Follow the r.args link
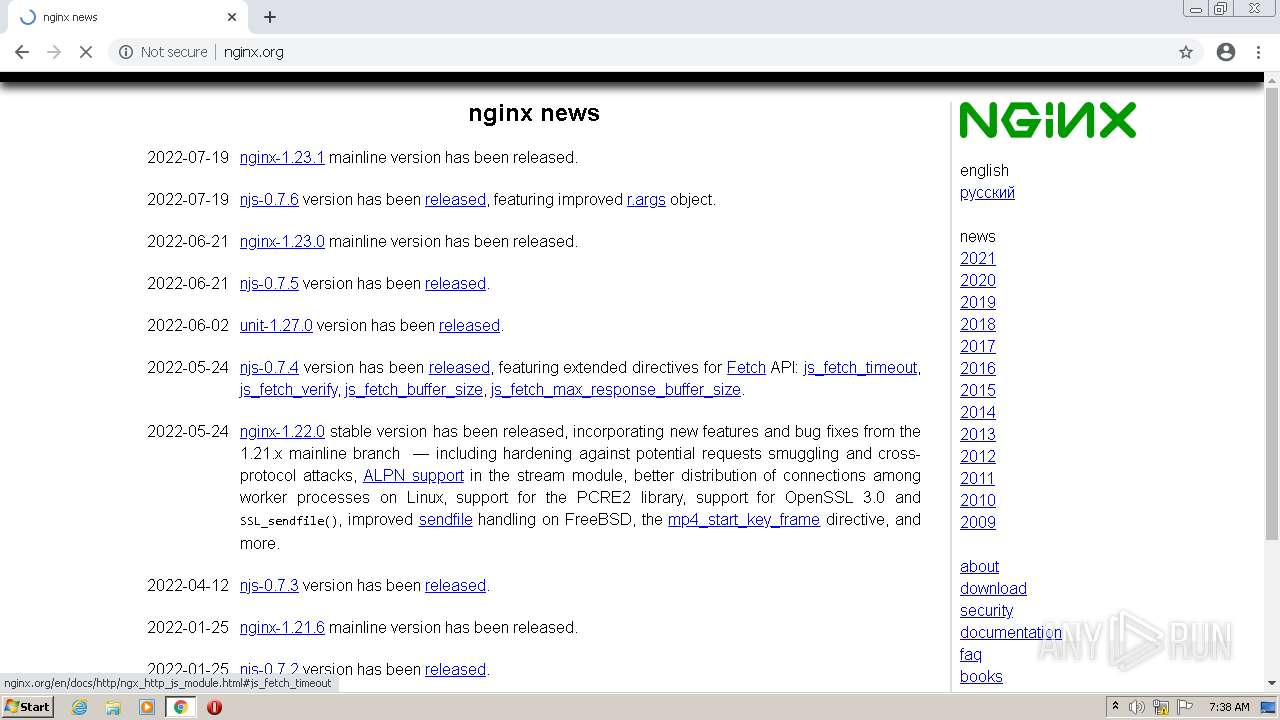Screen dimensions: 1280x720 coord(646,199)
